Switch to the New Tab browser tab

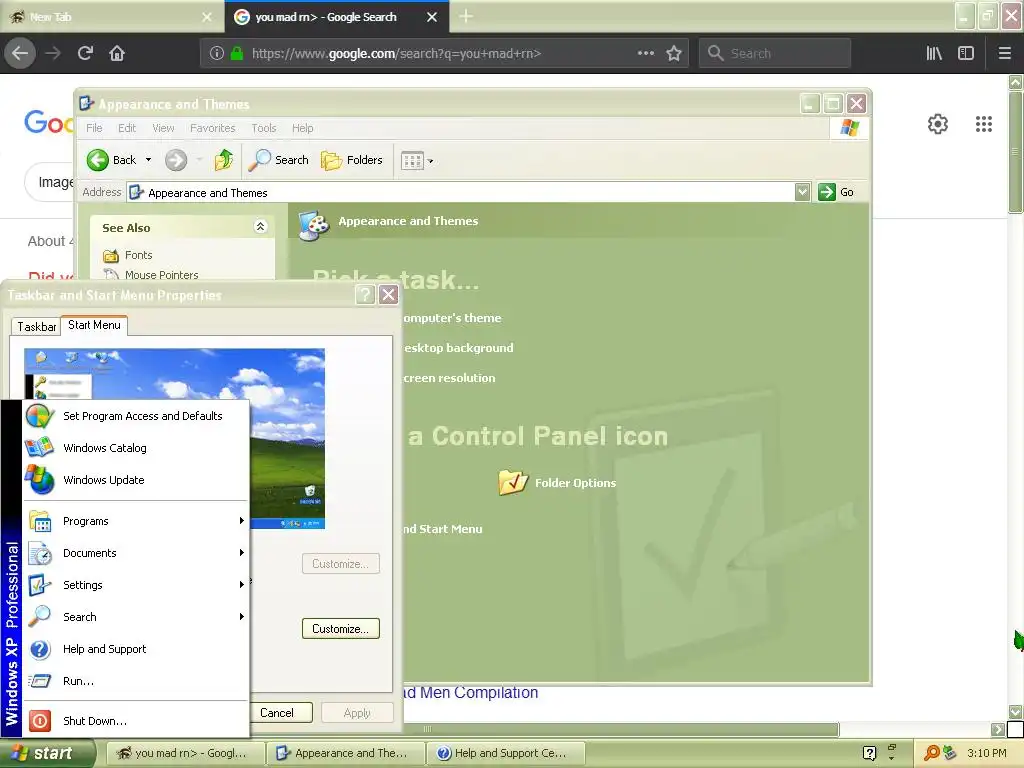pyautogui.click(x=111, y=16)
